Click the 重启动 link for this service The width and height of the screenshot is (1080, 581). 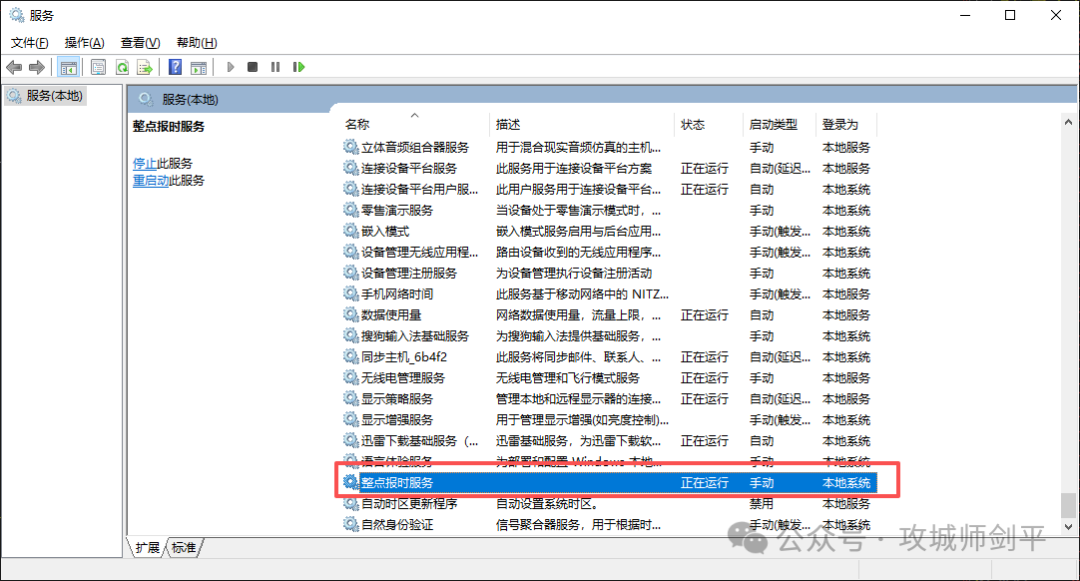(x=151, y=180)
